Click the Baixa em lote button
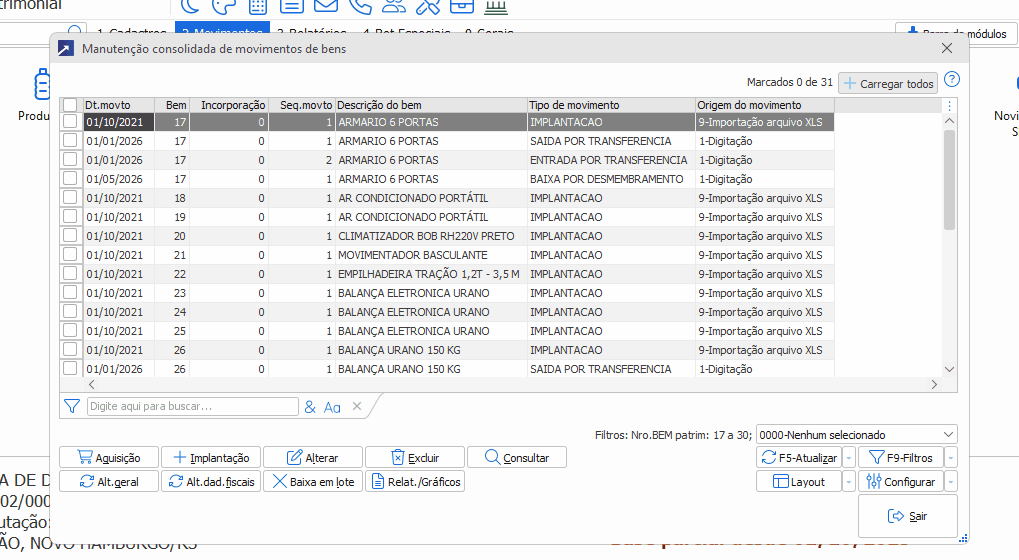The height and width of the screenshot is (560, 1019). click(x=313, y=481)
